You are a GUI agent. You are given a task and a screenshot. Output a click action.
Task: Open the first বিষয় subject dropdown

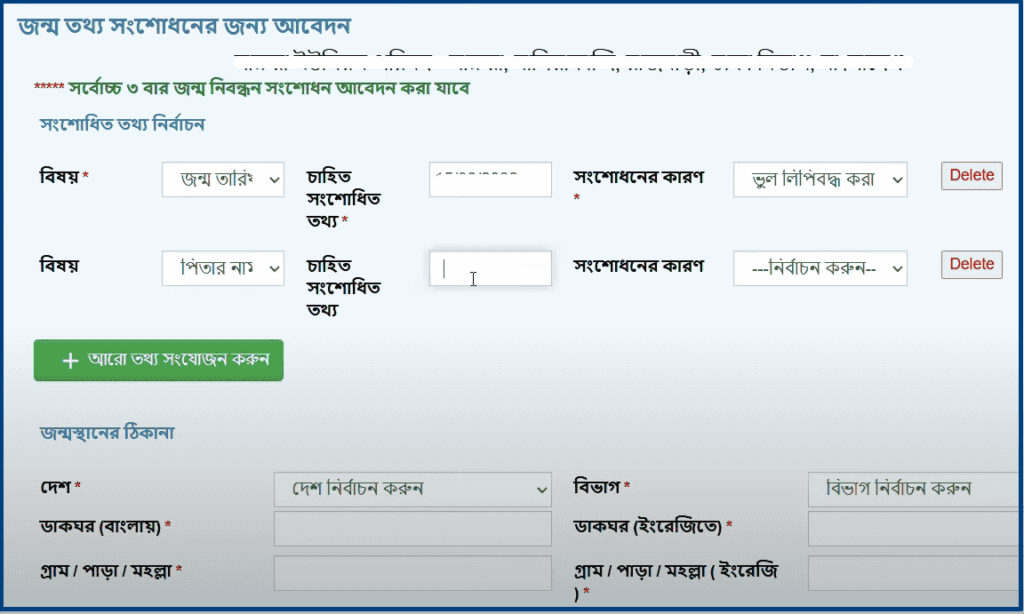point(222,179)
